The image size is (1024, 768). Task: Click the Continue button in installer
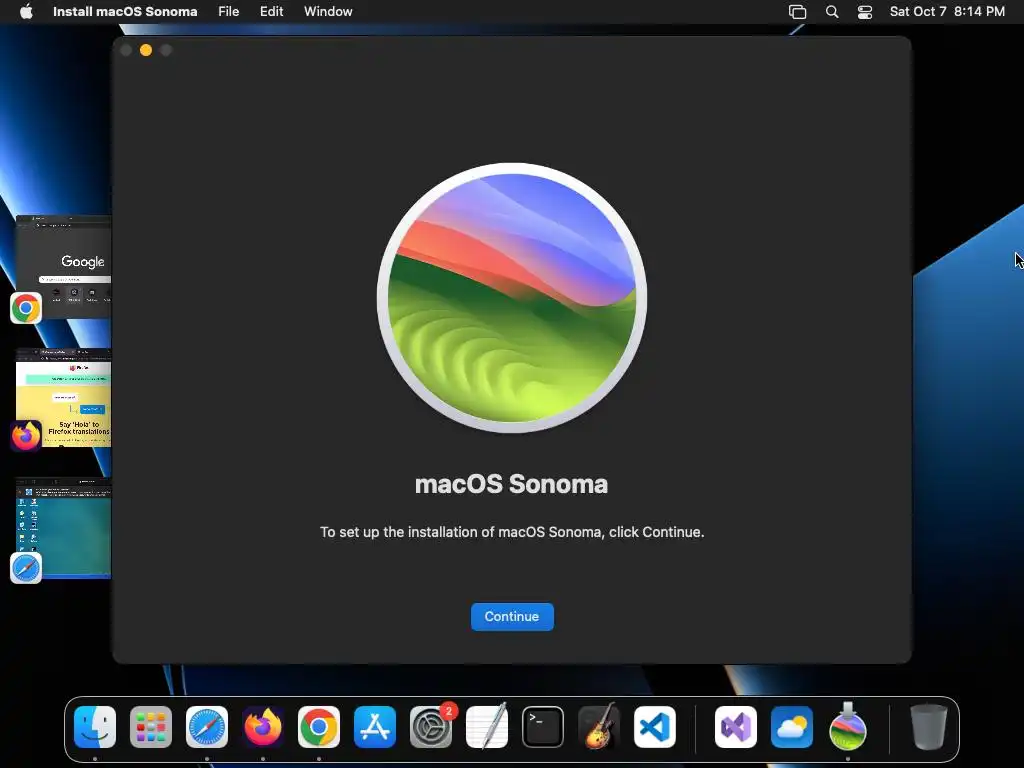coord(512,616)
